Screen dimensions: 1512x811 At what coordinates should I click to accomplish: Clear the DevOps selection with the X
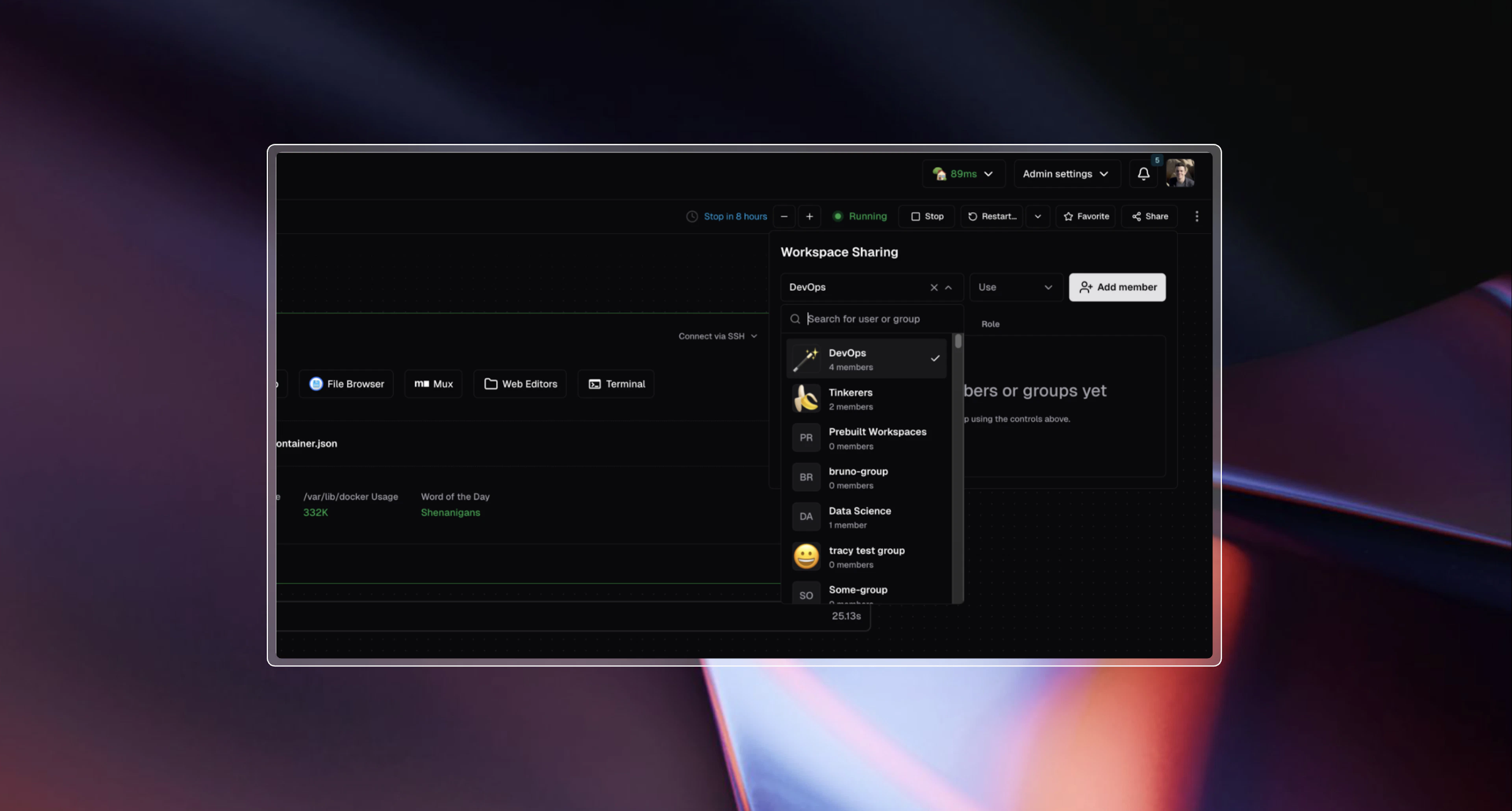click(933, 287)
